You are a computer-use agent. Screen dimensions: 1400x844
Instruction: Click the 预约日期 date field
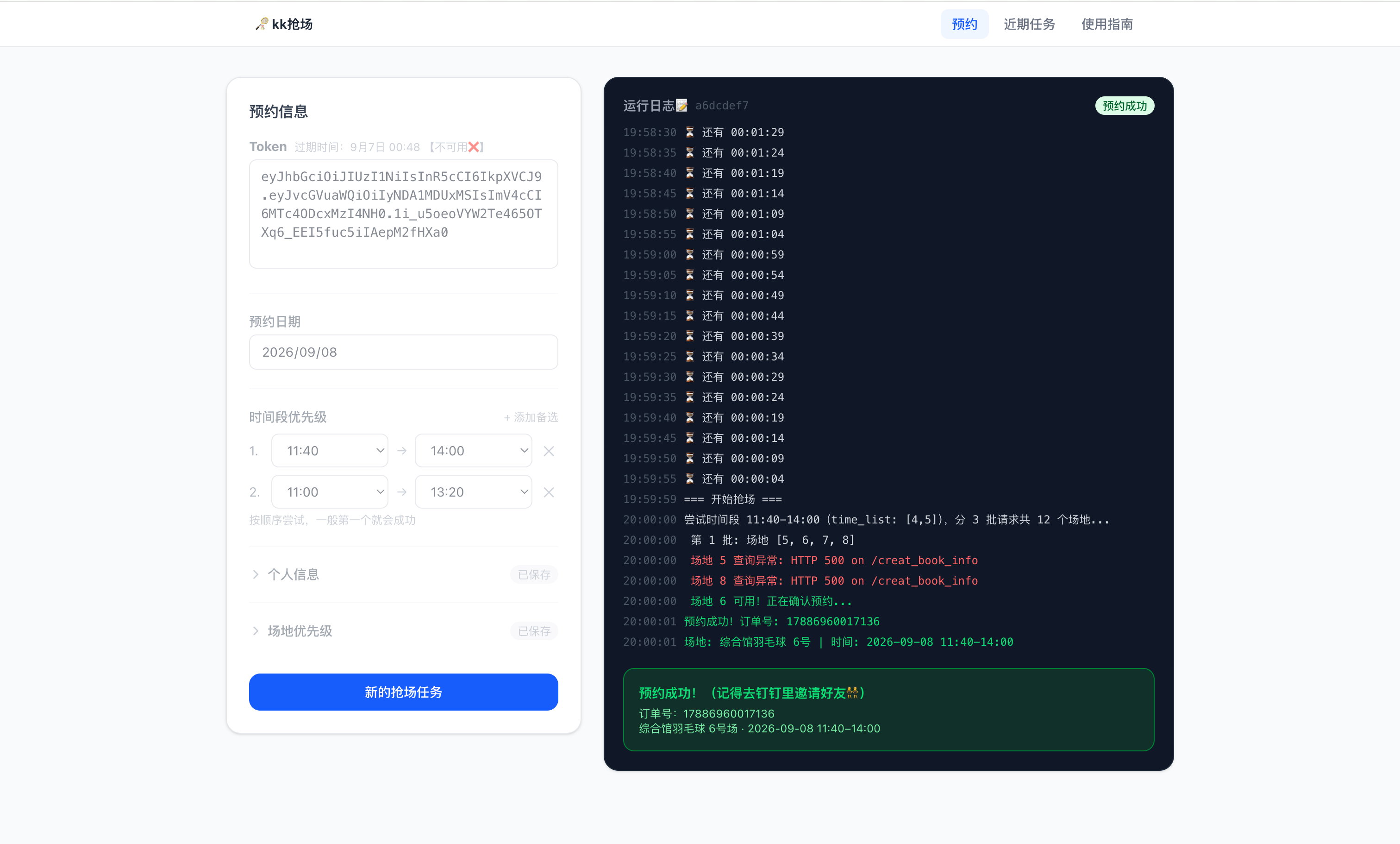pyautogui.click(x=403, y=352)
